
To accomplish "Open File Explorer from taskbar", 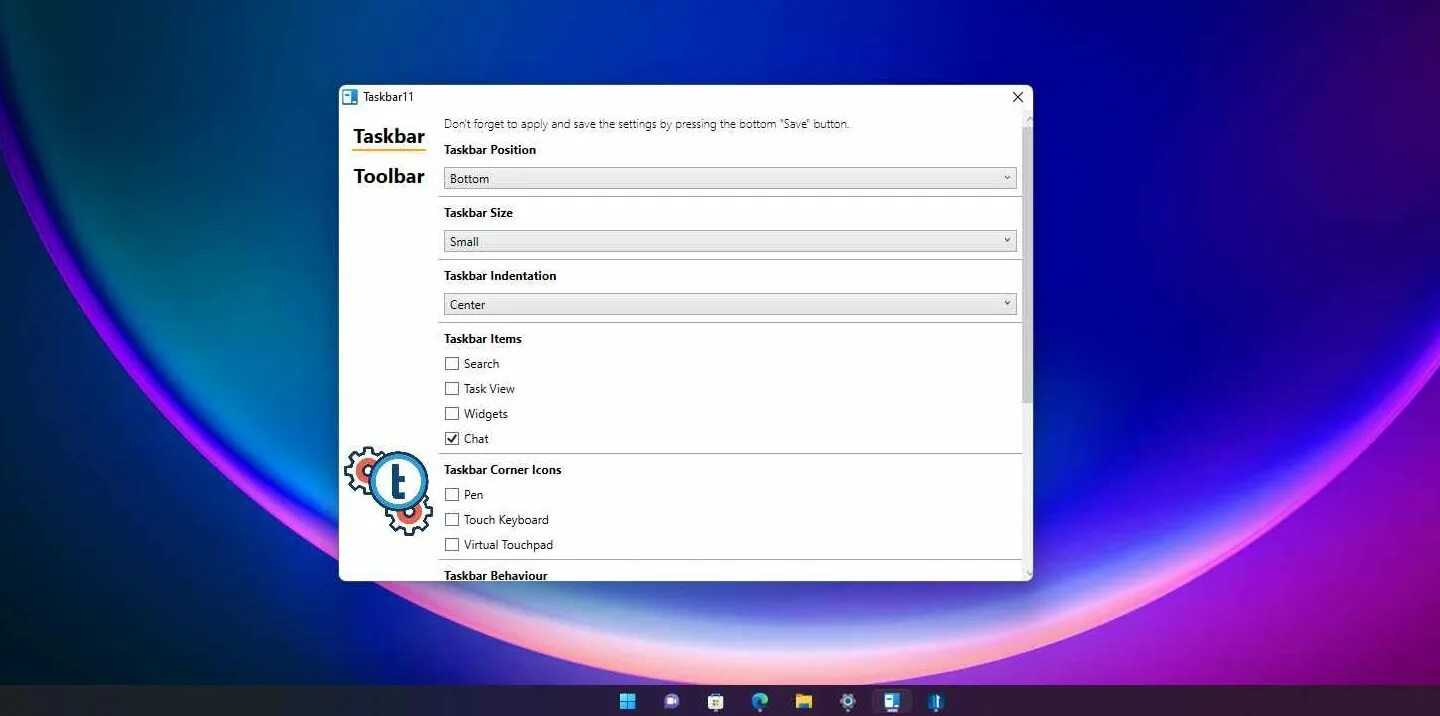I will click(x=803, y=702).
